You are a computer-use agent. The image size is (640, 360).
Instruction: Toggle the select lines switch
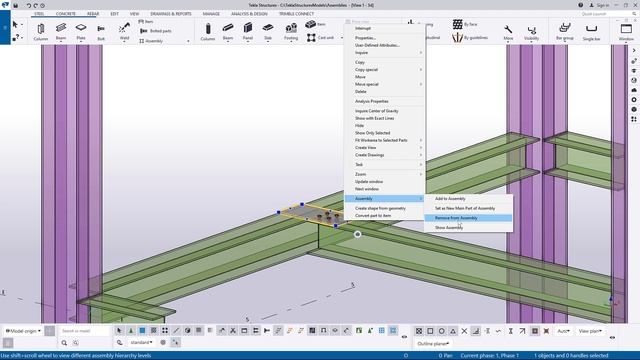[176, 331]
